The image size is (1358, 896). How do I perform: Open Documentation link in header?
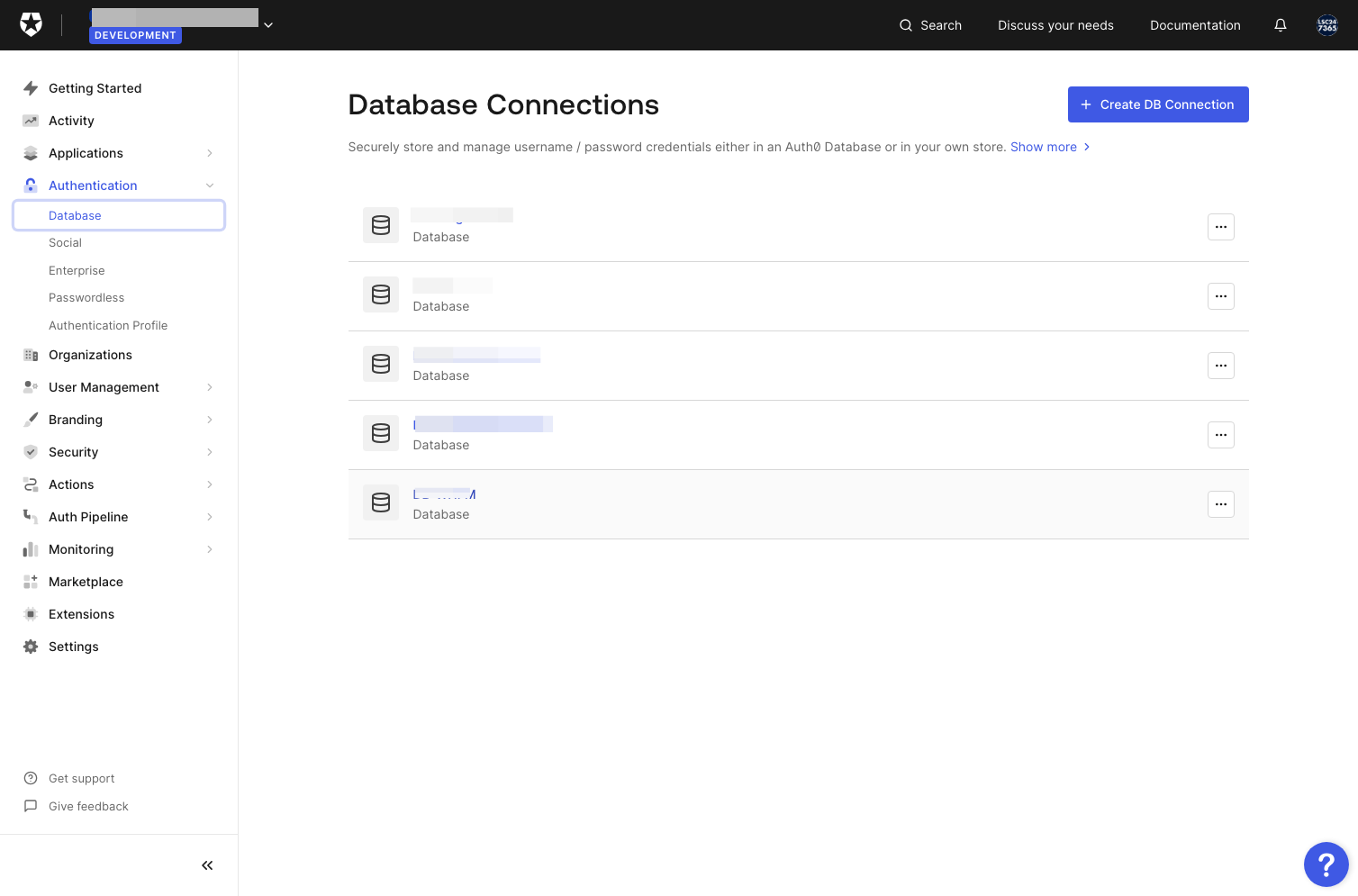1195,25
